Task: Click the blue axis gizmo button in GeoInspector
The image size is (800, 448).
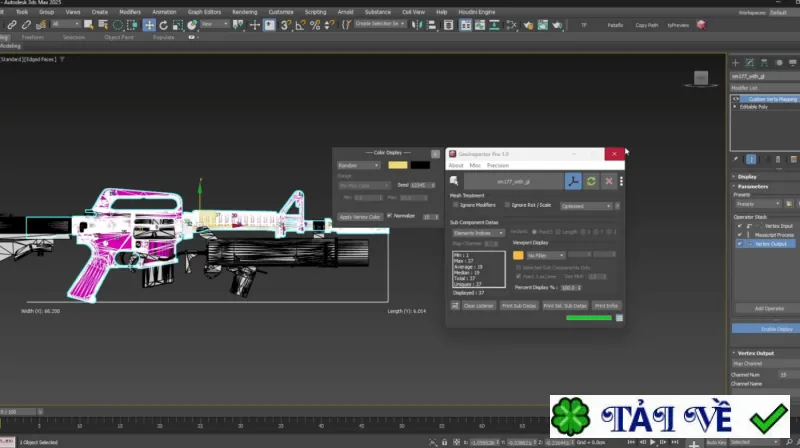Action: coord(573,181)
